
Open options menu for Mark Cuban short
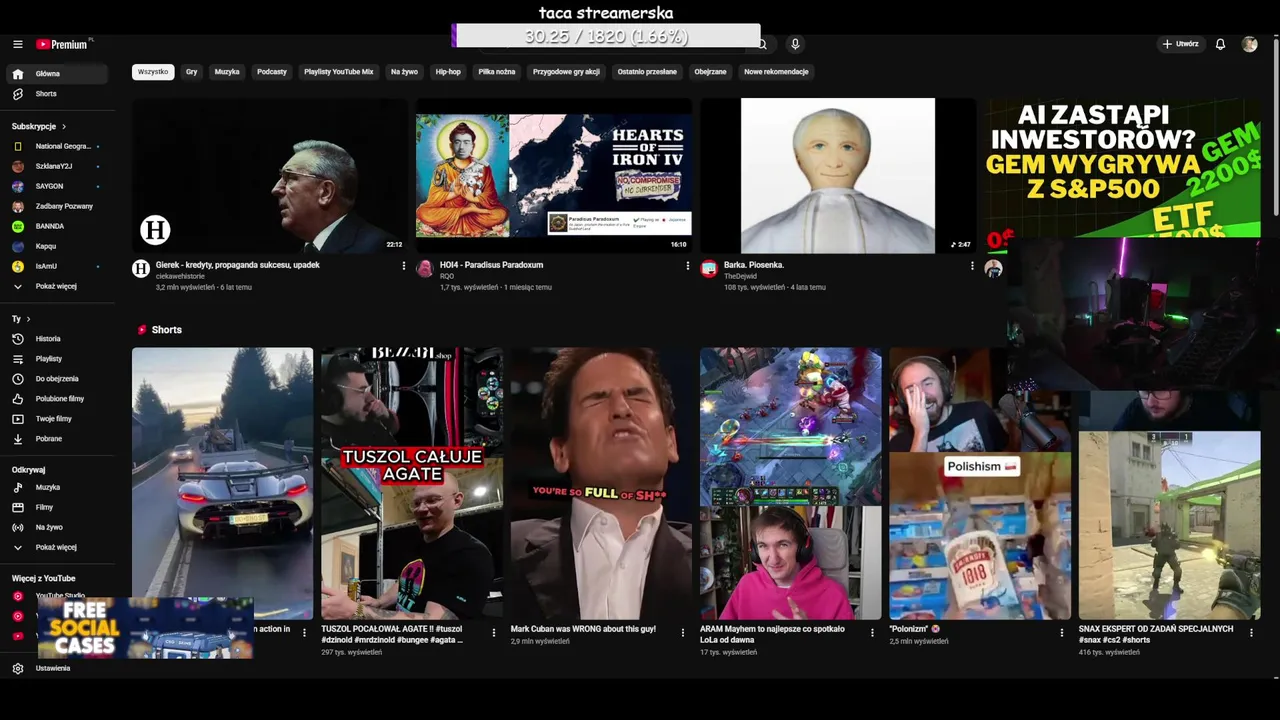point(683,632)
